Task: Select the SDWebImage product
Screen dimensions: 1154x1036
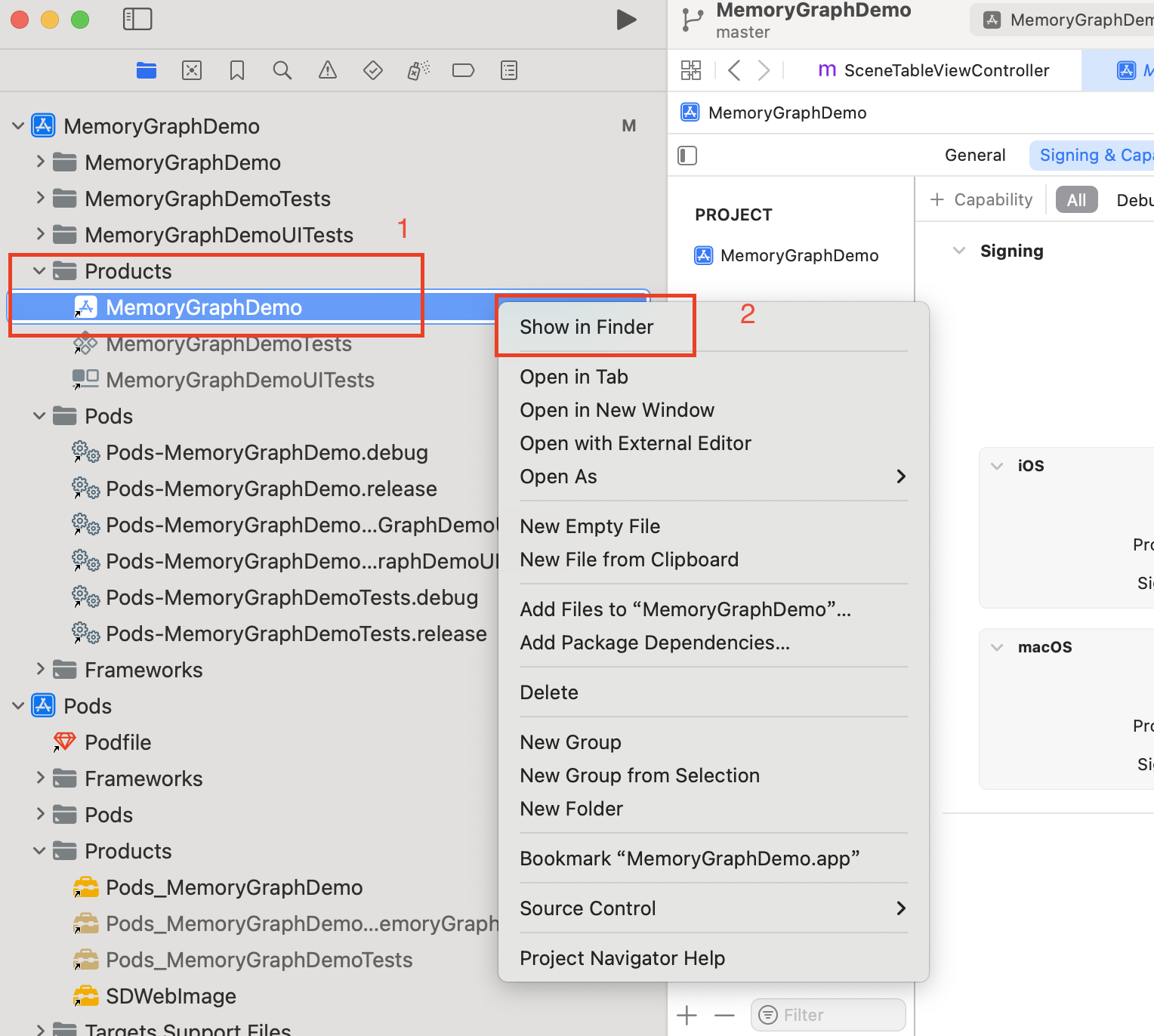Action: 171,997
